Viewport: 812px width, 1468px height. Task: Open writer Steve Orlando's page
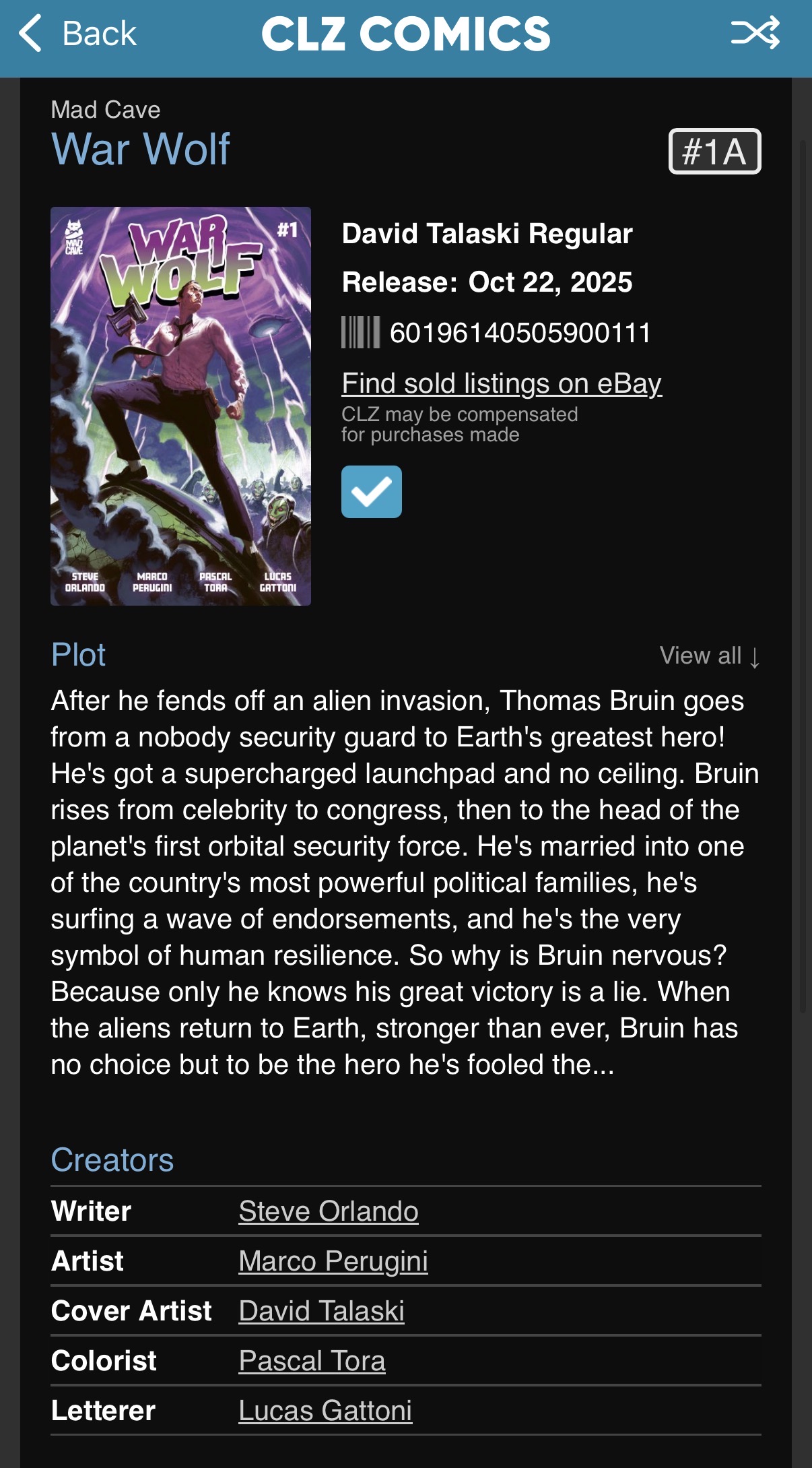point(328,1211)
